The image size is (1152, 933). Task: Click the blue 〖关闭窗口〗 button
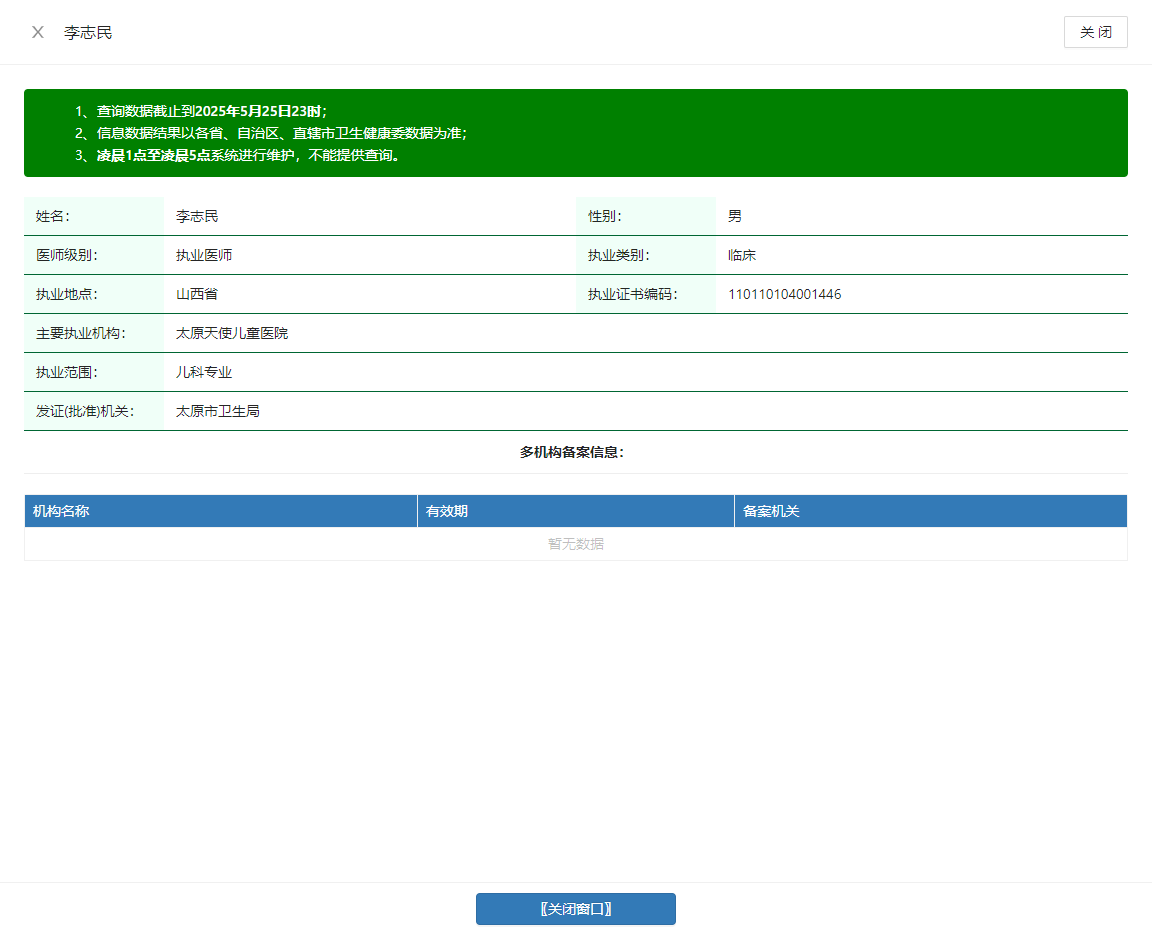click(575, 909)
